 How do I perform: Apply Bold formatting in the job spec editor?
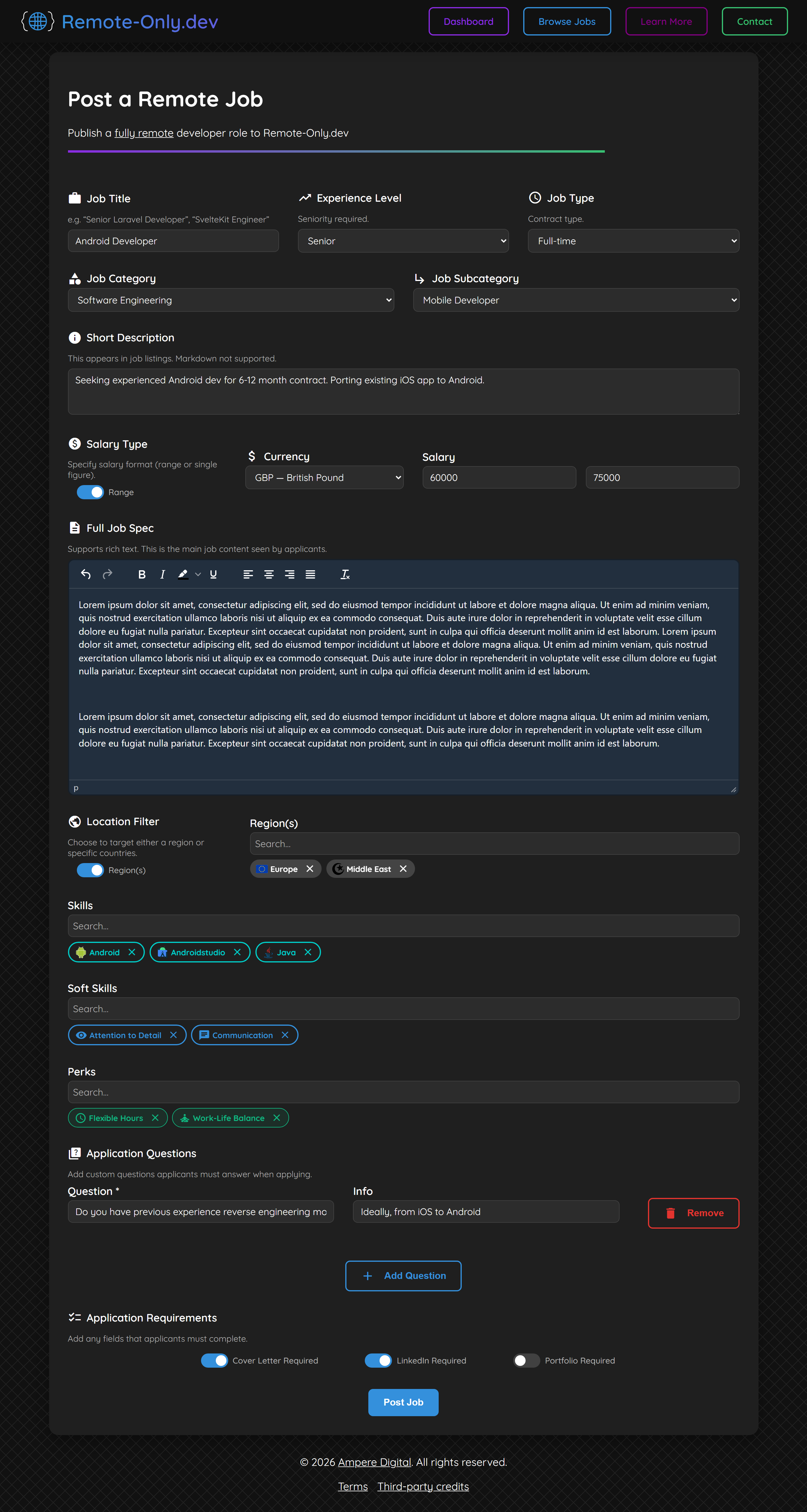pos(141,575)
